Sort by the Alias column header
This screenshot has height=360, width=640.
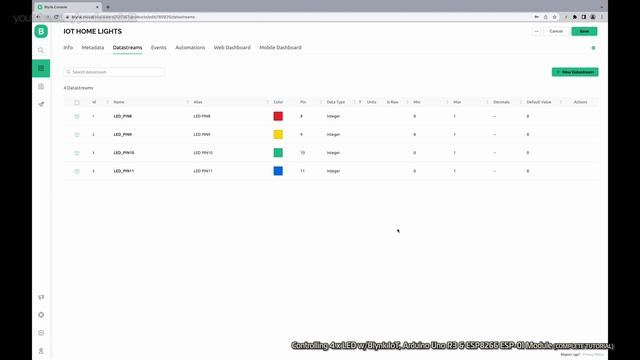point(198,102)
